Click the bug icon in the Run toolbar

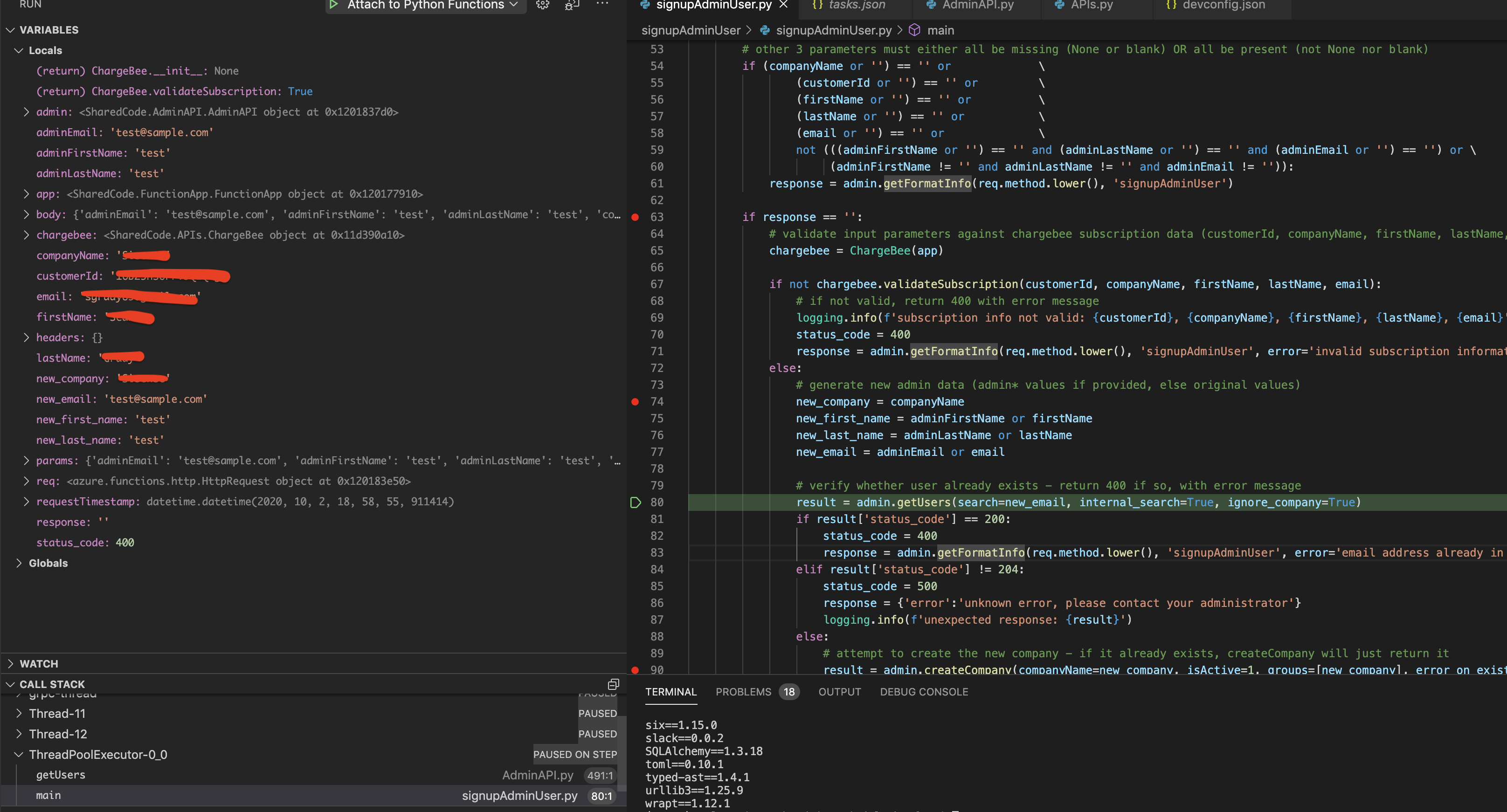click(571, 5)
